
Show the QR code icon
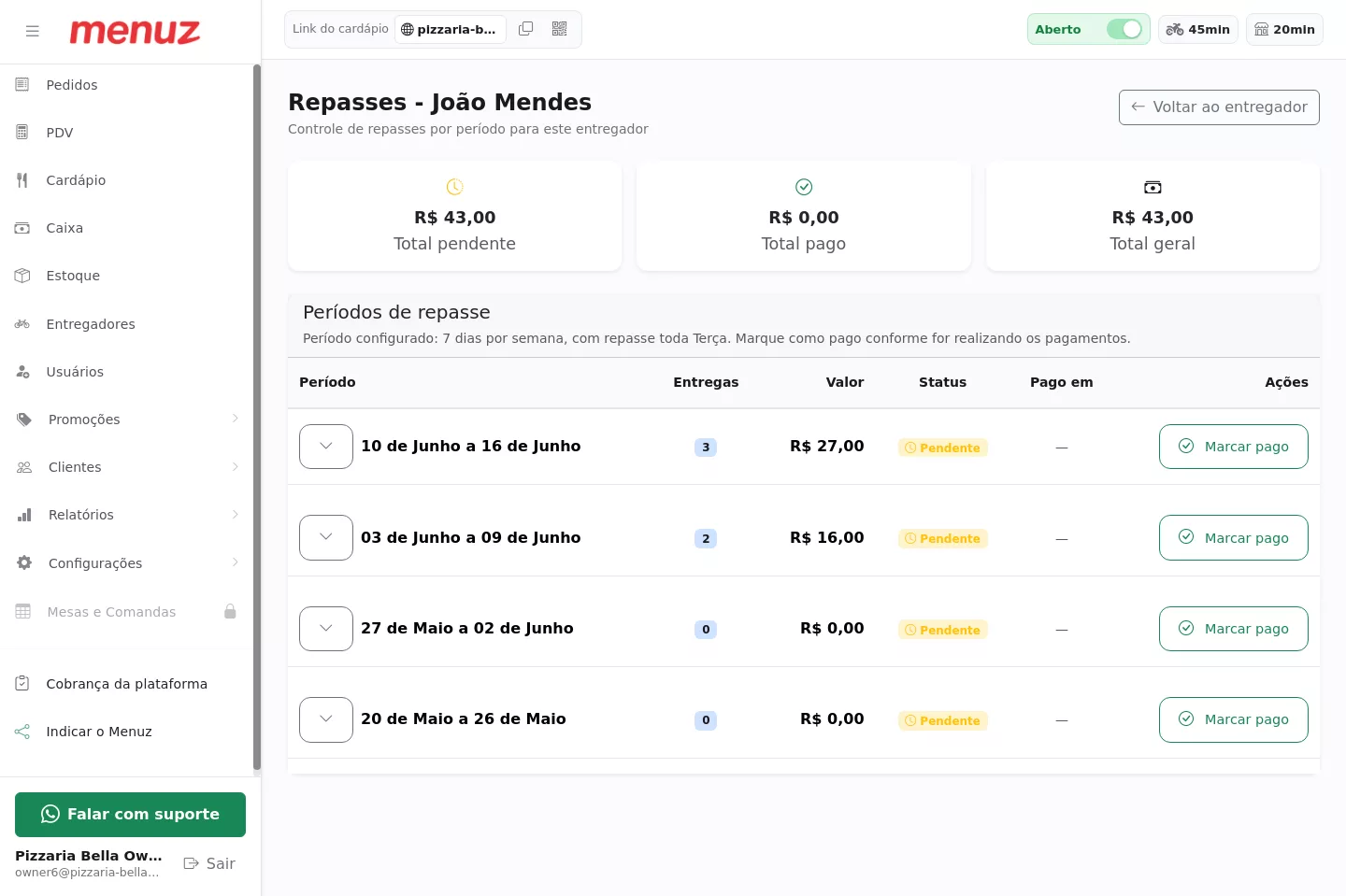[x=560, y=29]
